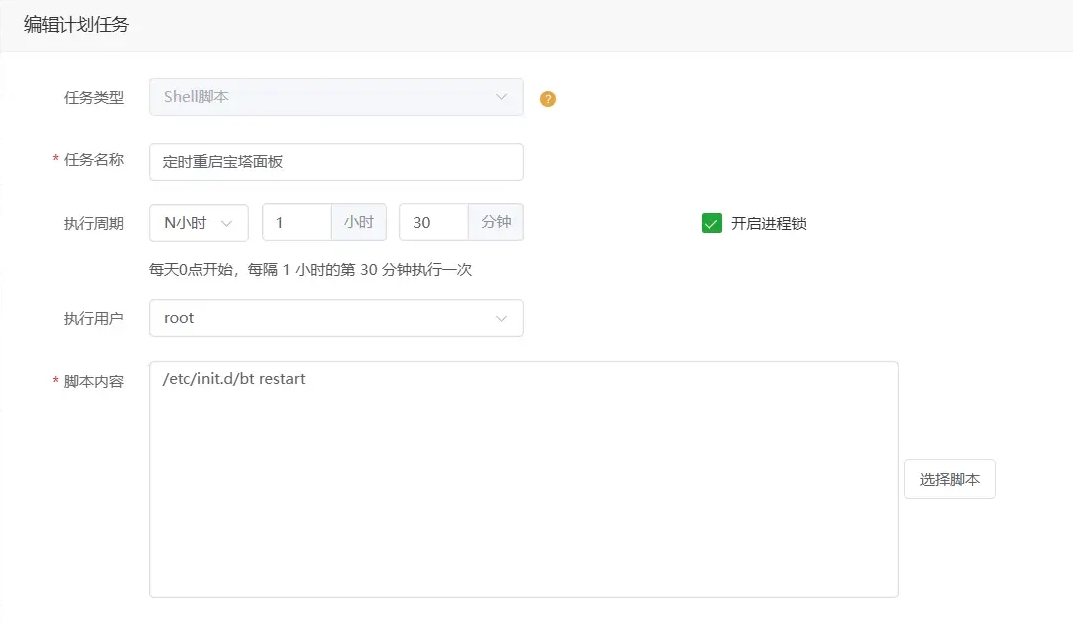The width and height of the screenshot is (1073, 624).
Task: Click the 脚本内容 field label
Action: (93, 381)
